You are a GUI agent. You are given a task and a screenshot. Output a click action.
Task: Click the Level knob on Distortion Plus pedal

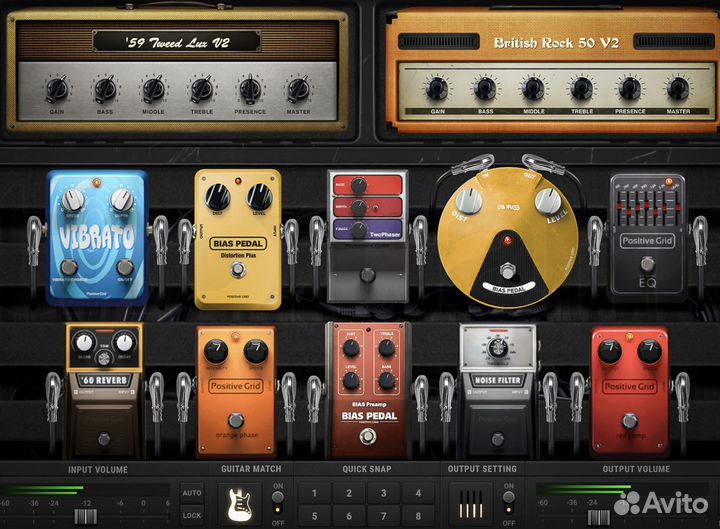click(x=260, y=197)
